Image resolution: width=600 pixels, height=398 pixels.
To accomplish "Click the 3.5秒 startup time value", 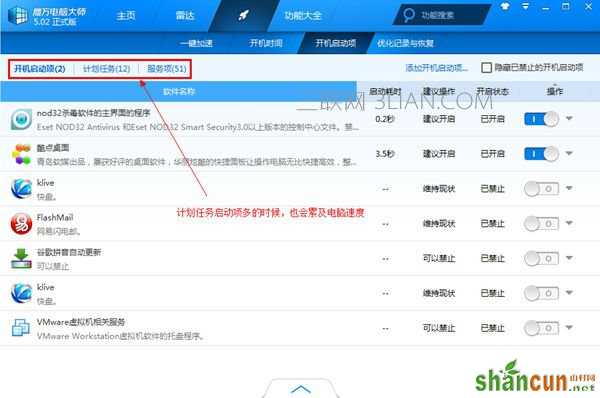I will click(x=385, y=154).
